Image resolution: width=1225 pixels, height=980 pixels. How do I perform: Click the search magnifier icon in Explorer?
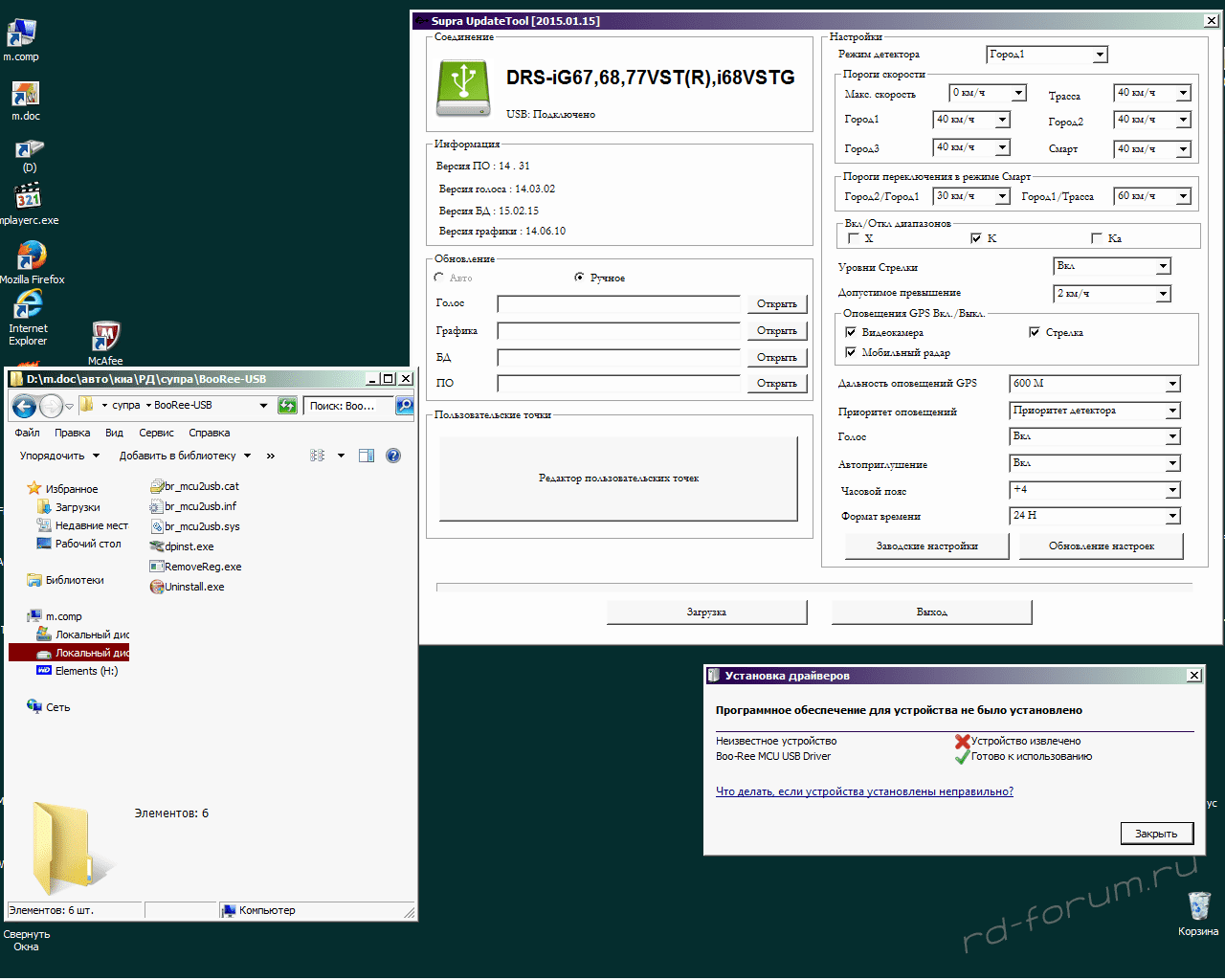404,406
